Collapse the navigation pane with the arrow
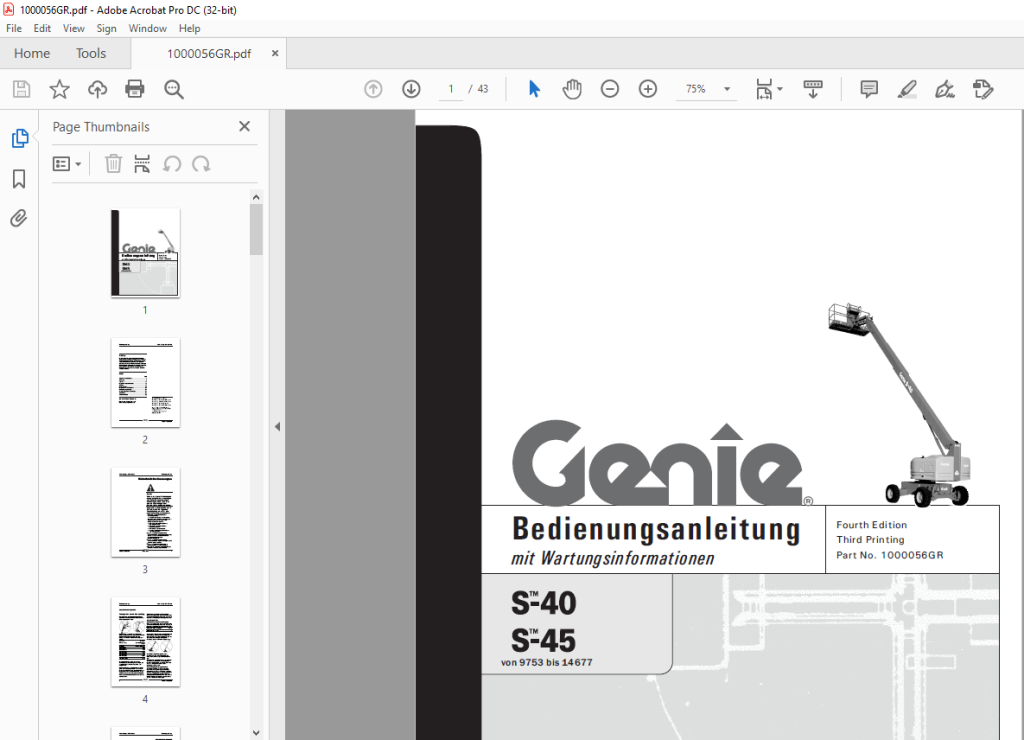1024x740 pixels. click(x=278, y=426)
